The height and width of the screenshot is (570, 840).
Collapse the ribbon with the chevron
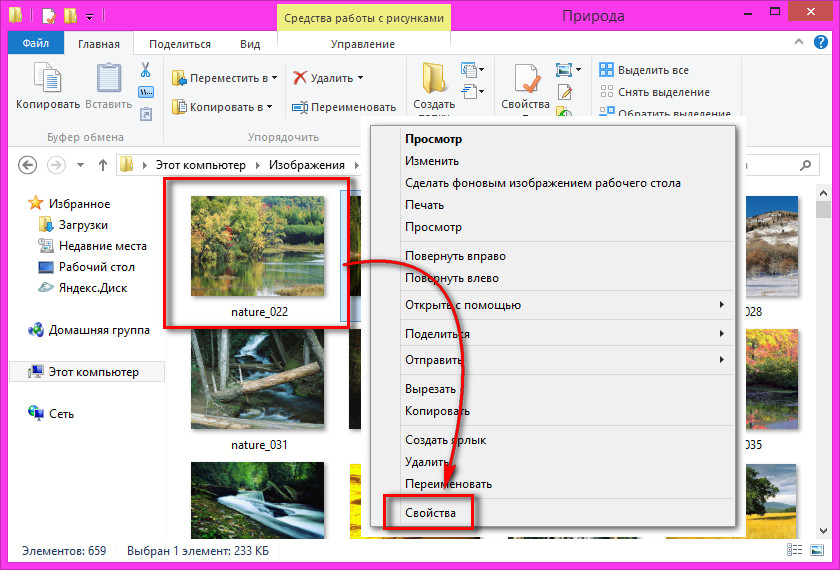point(799,42)
